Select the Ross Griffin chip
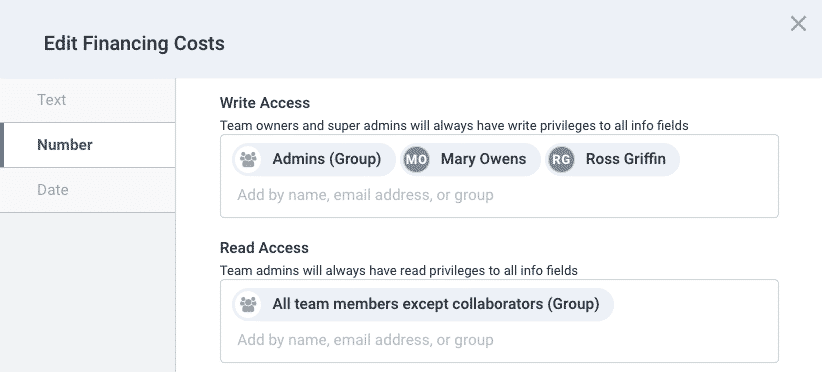This screenshot has height=372, width=822. [613, 159]
